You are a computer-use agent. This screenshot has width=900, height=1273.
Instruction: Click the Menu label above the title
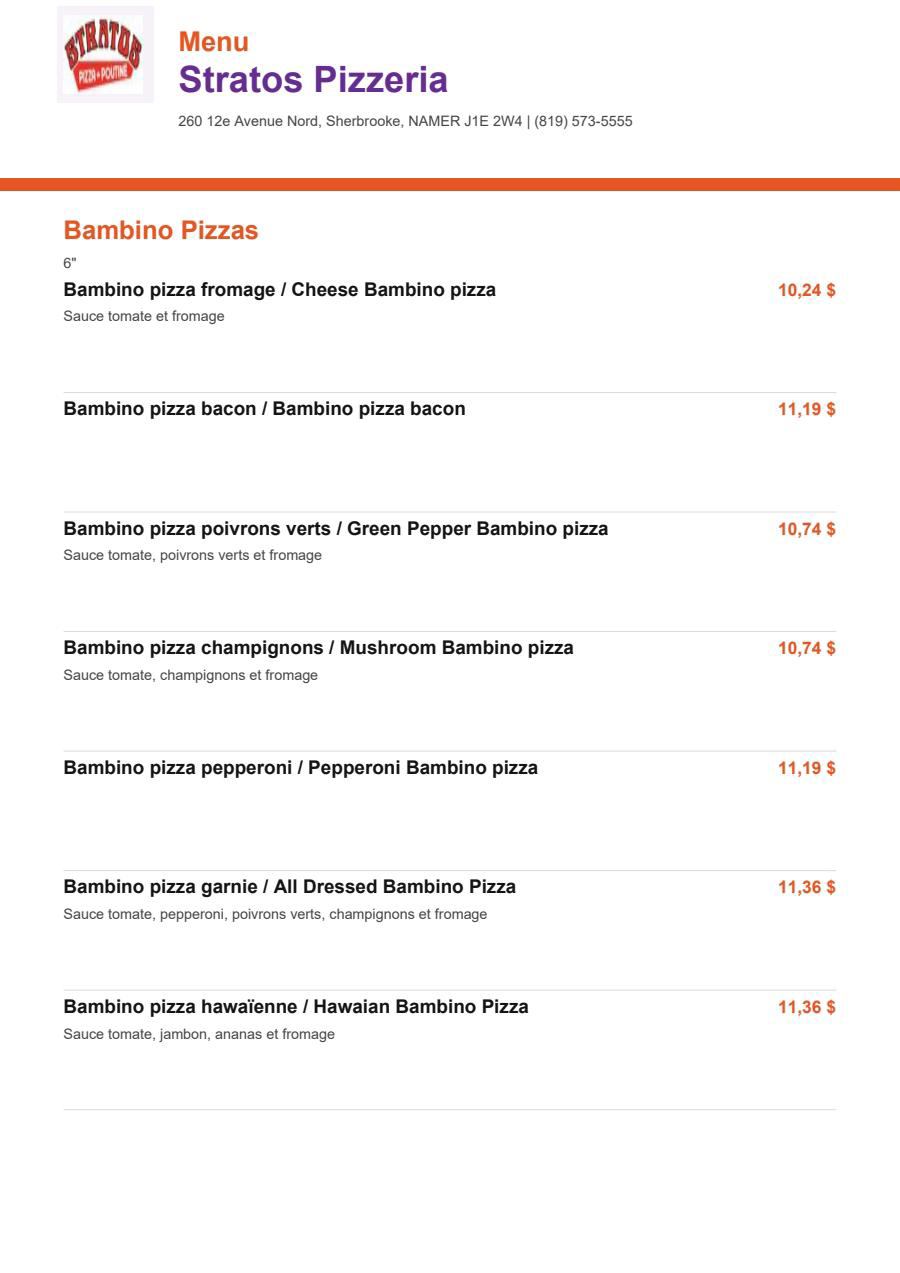(214, 42)
